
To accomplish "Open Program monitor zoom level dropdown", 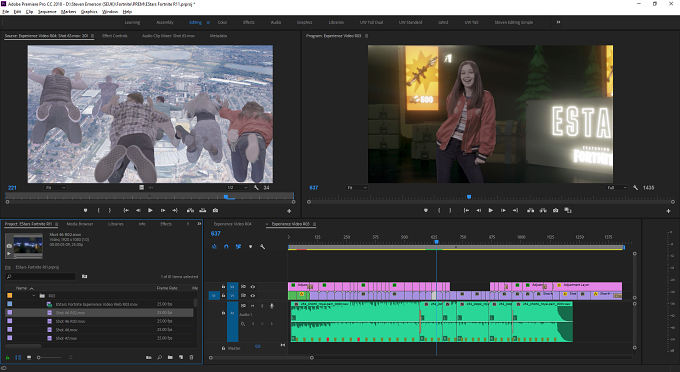I will [x=357, y=188].
